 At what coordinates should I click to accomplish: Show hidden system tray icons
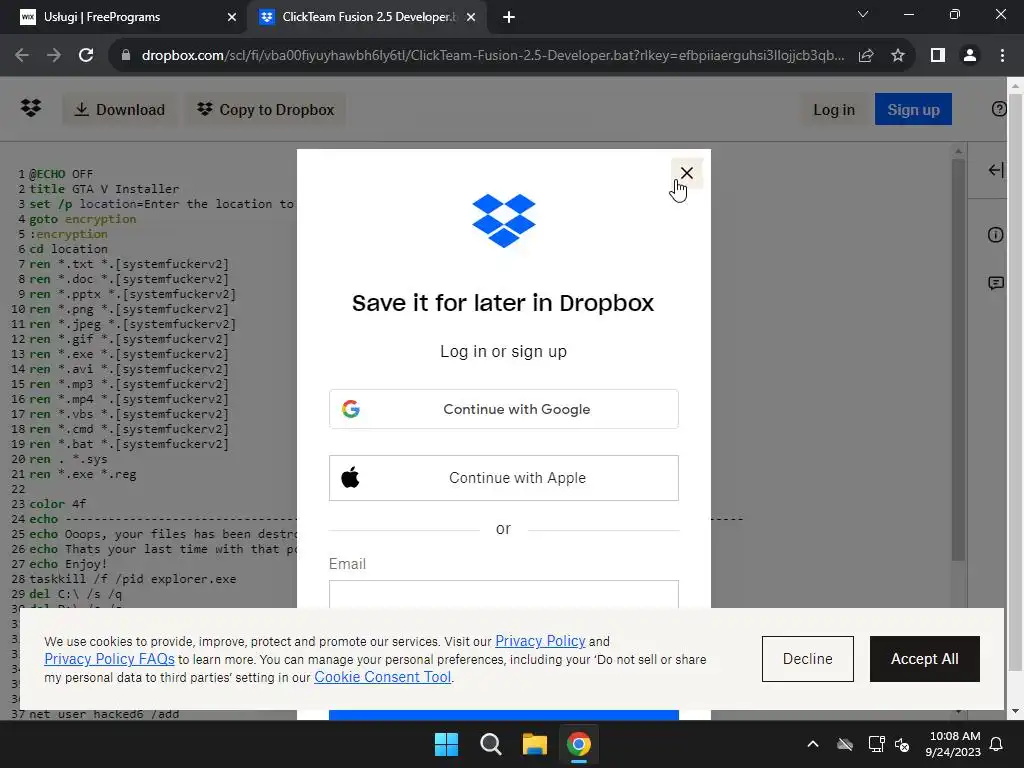click(x=813, y=744)
